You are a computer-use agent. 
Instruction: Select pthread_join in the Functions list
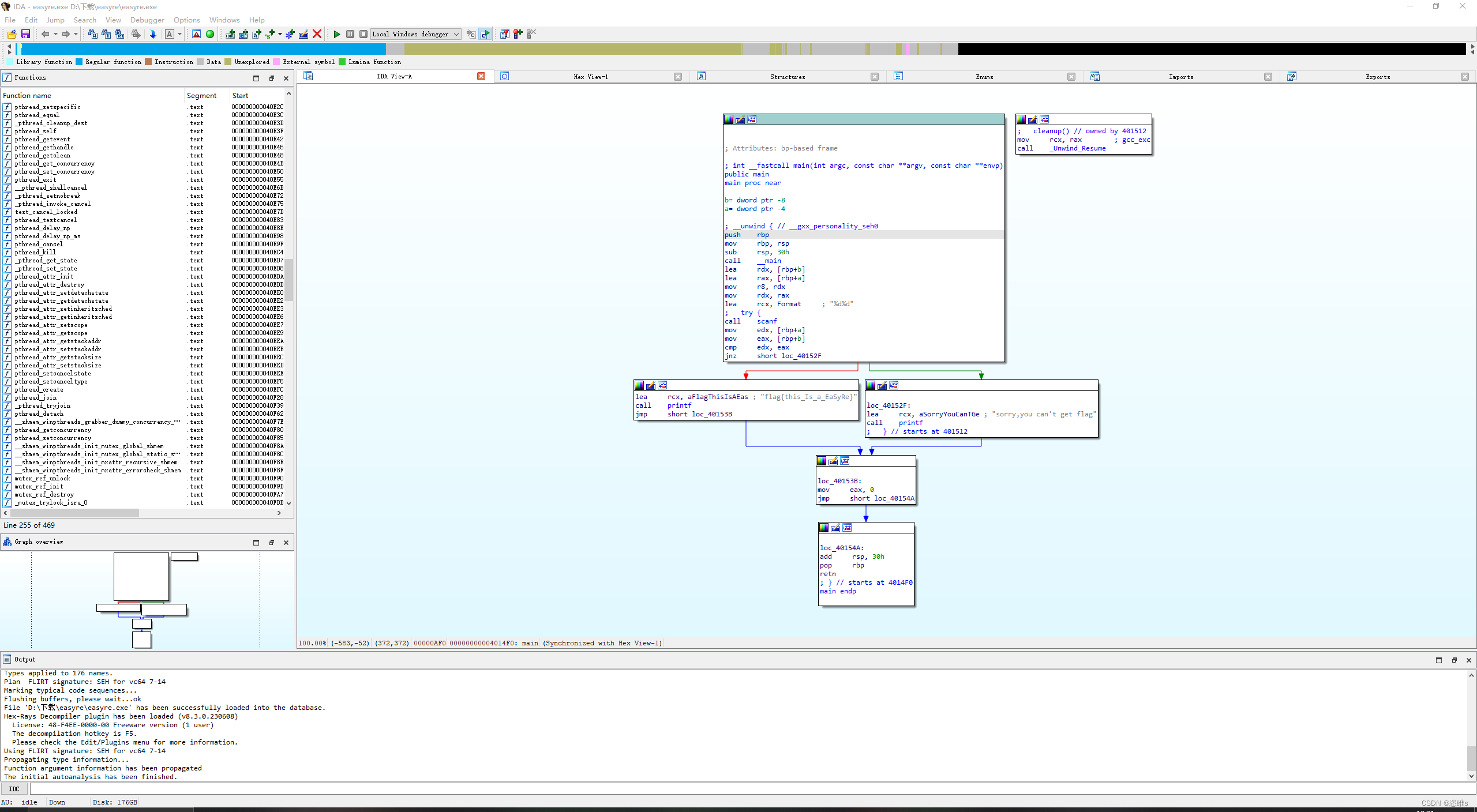[143, 398]
